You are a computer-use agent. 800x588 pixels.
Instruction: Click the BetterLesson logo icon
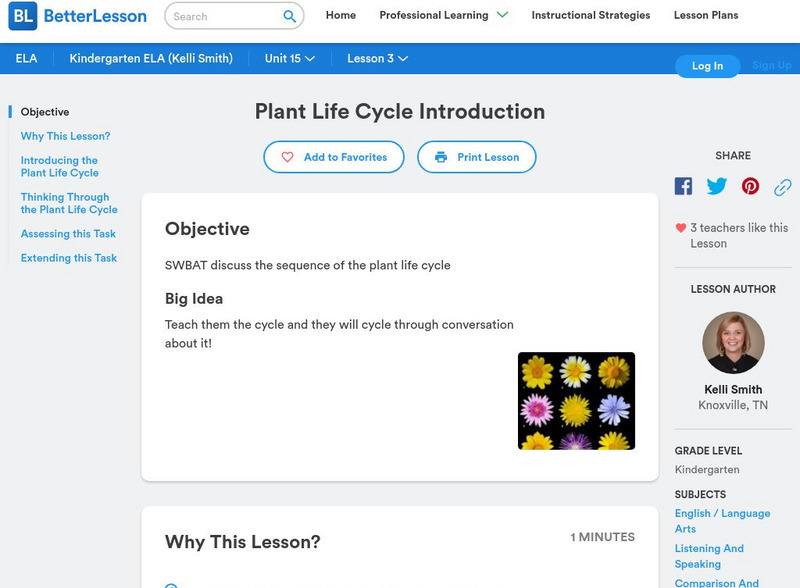[22, 16]
